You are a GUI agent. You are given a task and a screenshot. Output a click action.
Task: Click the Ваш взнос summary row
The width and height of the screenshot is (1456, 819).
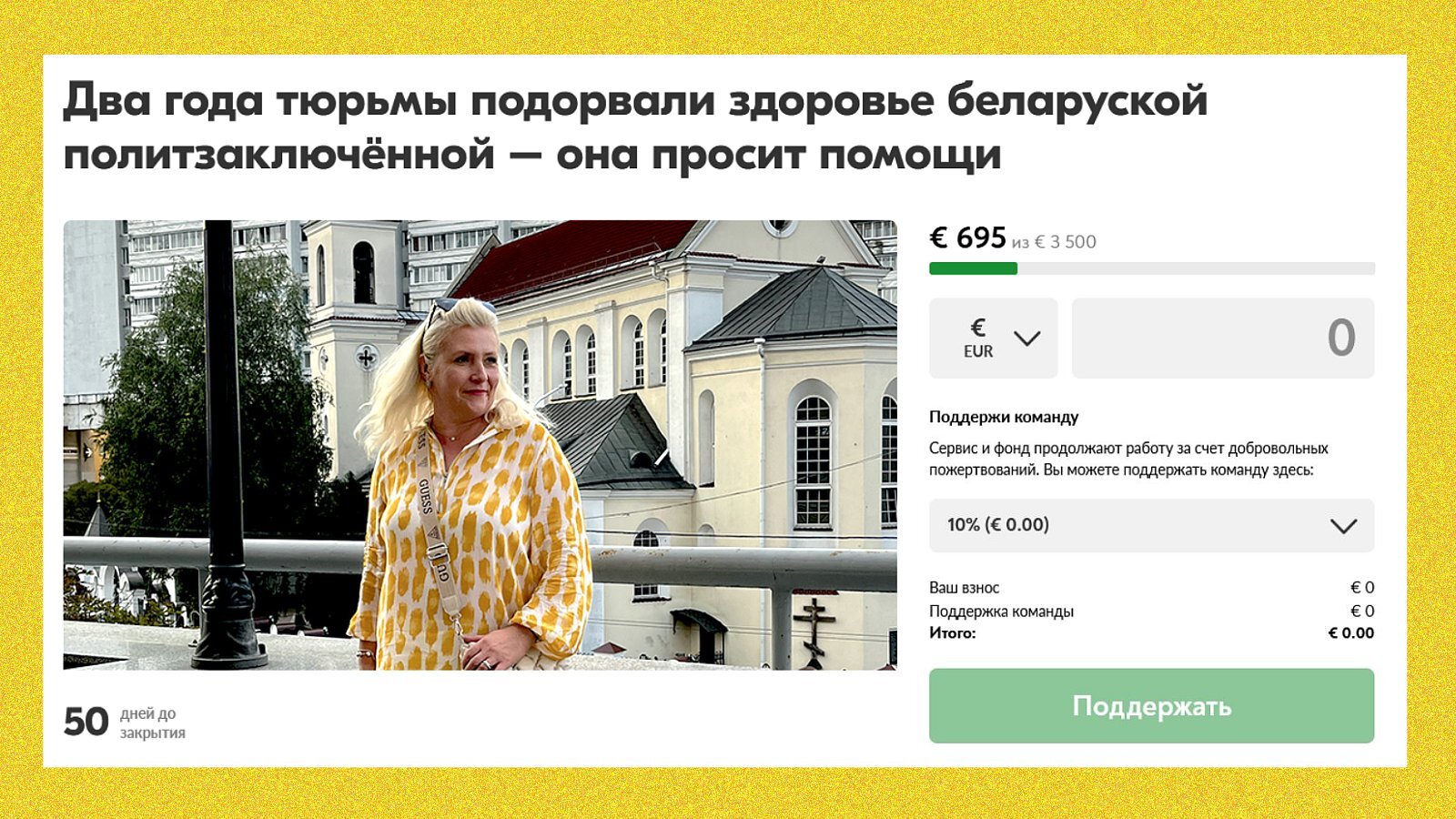[x=1151, y=588]
